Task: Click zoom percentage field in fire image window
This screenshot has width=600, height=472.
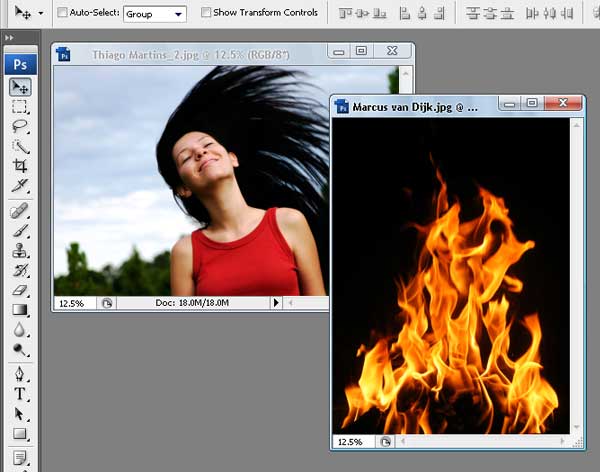Action: click(x=351, y=441)
